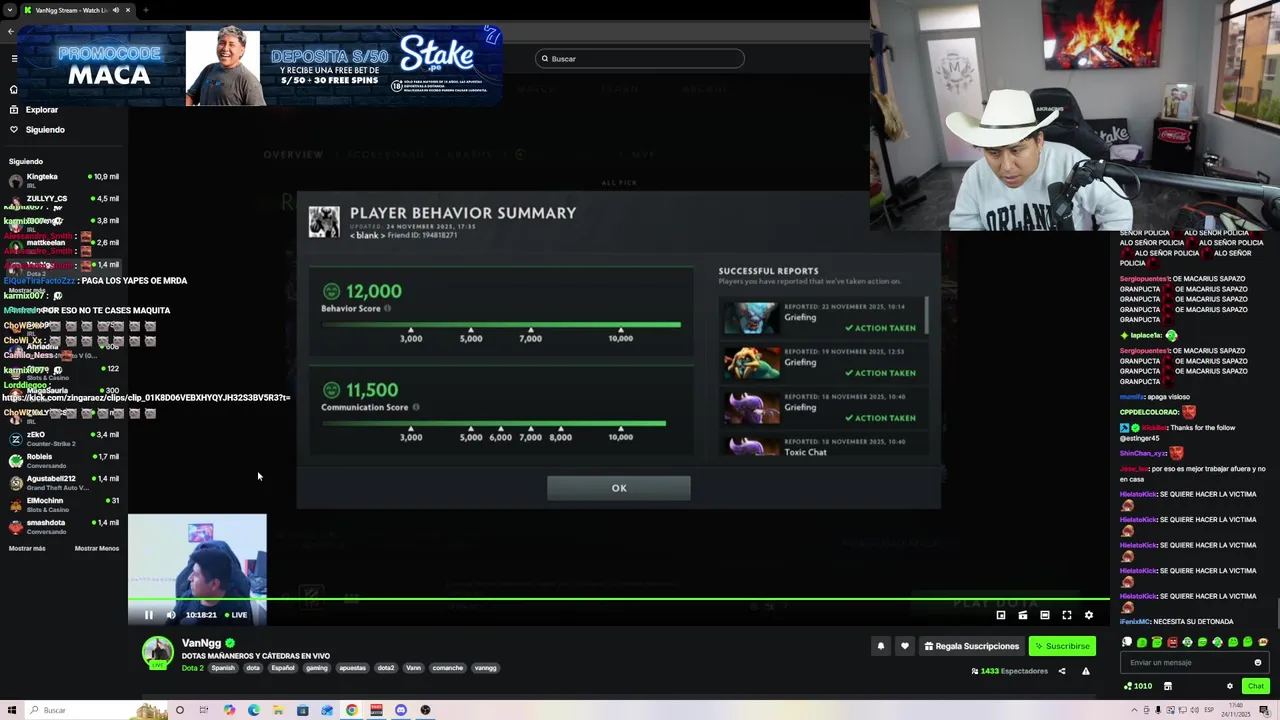
Task: Click the Kick search field Buscar
Action: tap(640, 58)
